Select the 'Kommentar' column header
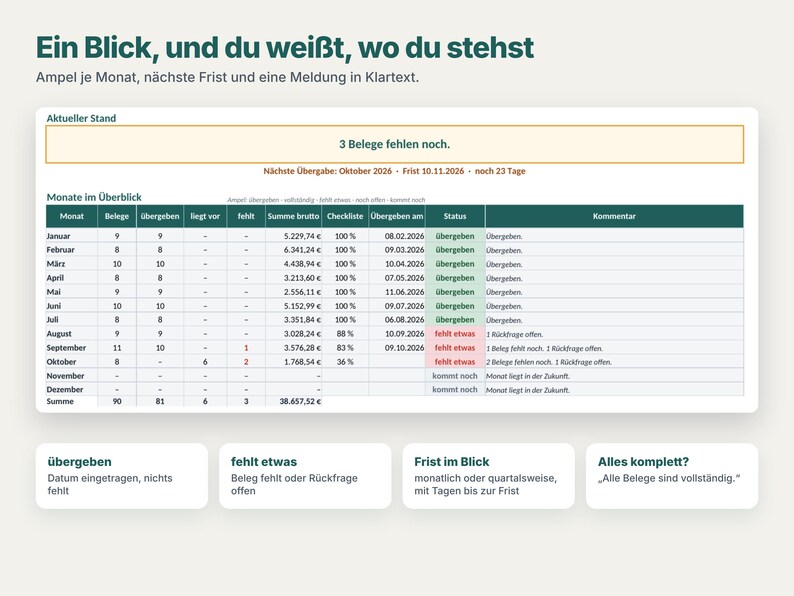 pos(614,216)
